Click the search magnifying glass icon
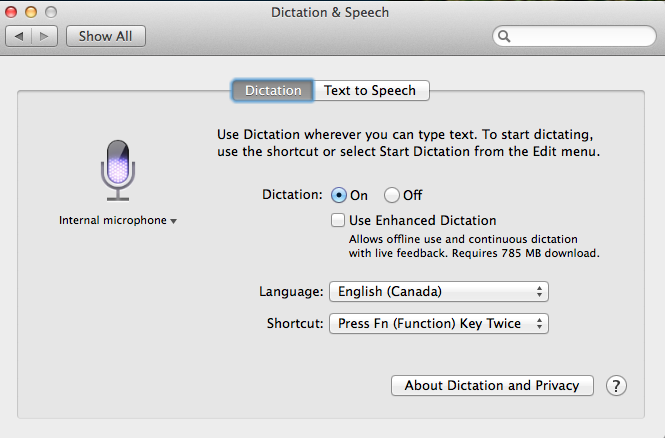This screenshot has height=438, width=665. click(505, 36)
